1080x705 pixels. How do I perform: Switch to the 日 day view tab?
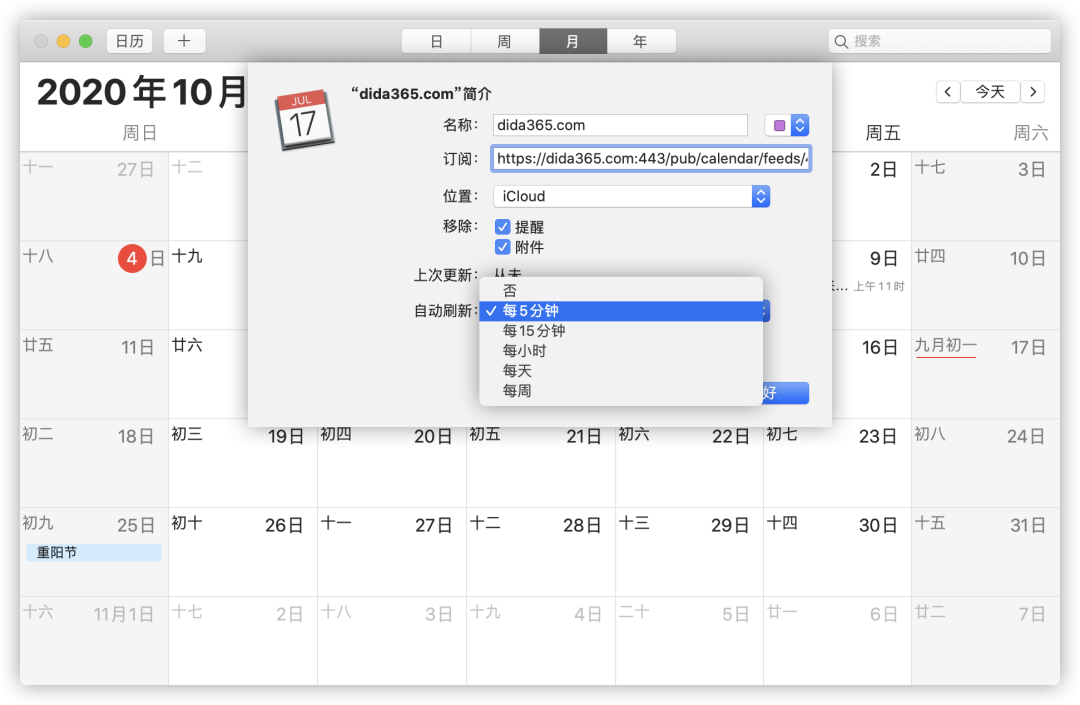(436, 41)
